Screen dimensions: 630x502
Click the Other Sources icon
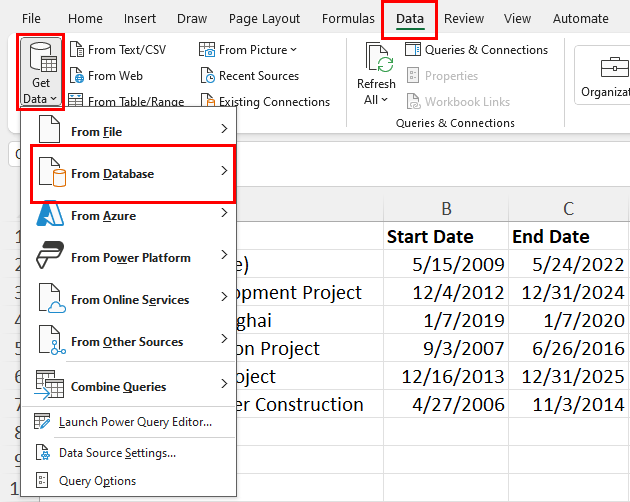(x=52, y=340)
